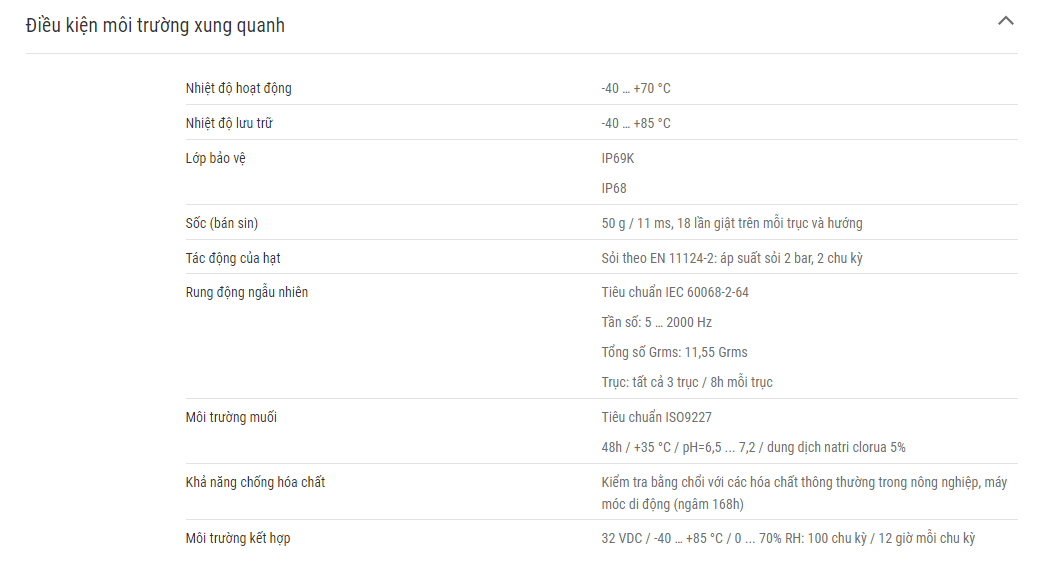
Task: Click the -40 ... +70 °C value
Action: coord(635,88)
